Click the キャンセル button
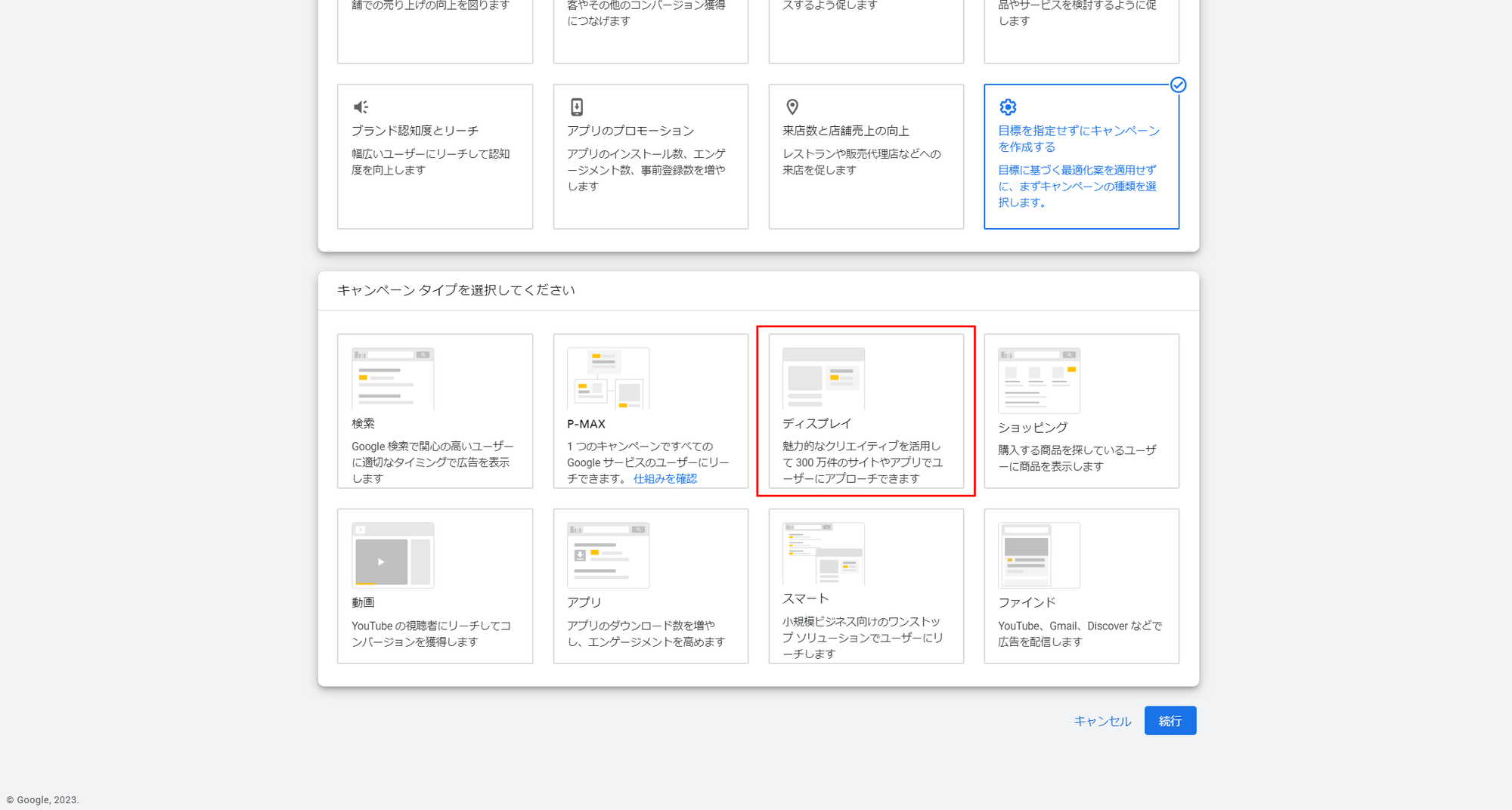 pyautogui.click(x=1103, y=721)
